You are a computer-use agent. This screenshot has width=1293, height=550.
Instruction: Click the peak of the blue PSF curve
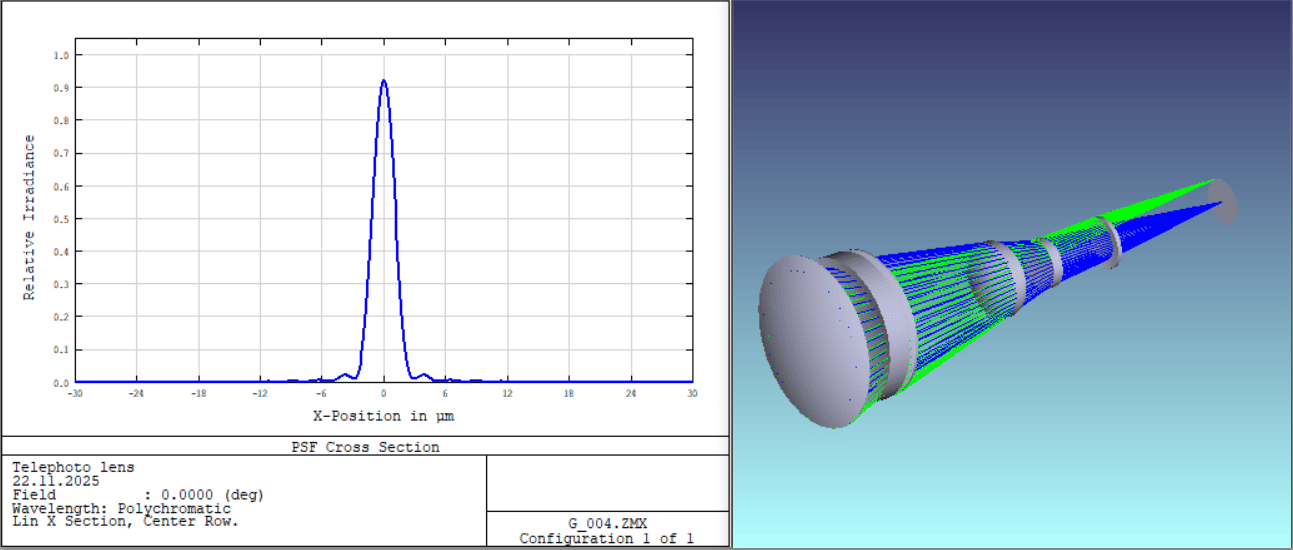click(x=384, y=81)
